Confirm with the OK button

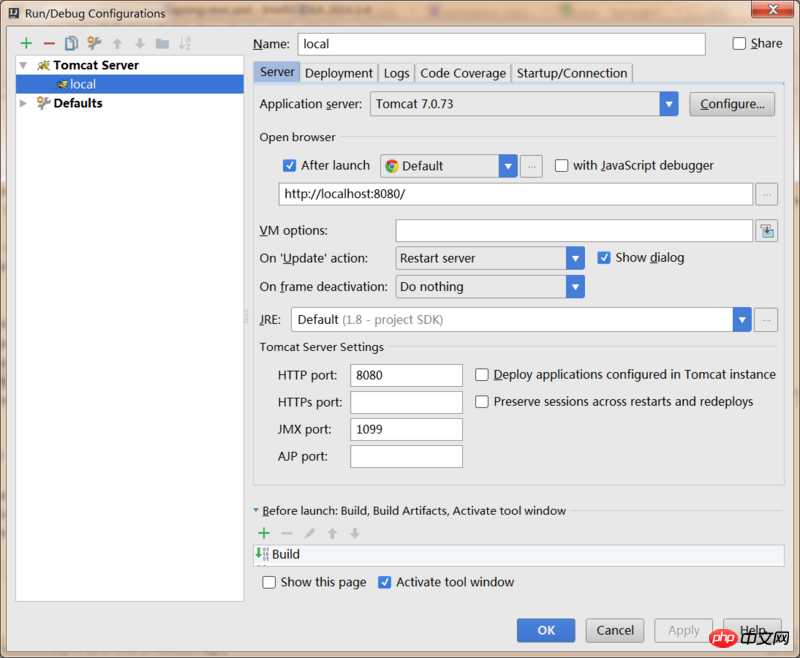[x=546, y=630]
